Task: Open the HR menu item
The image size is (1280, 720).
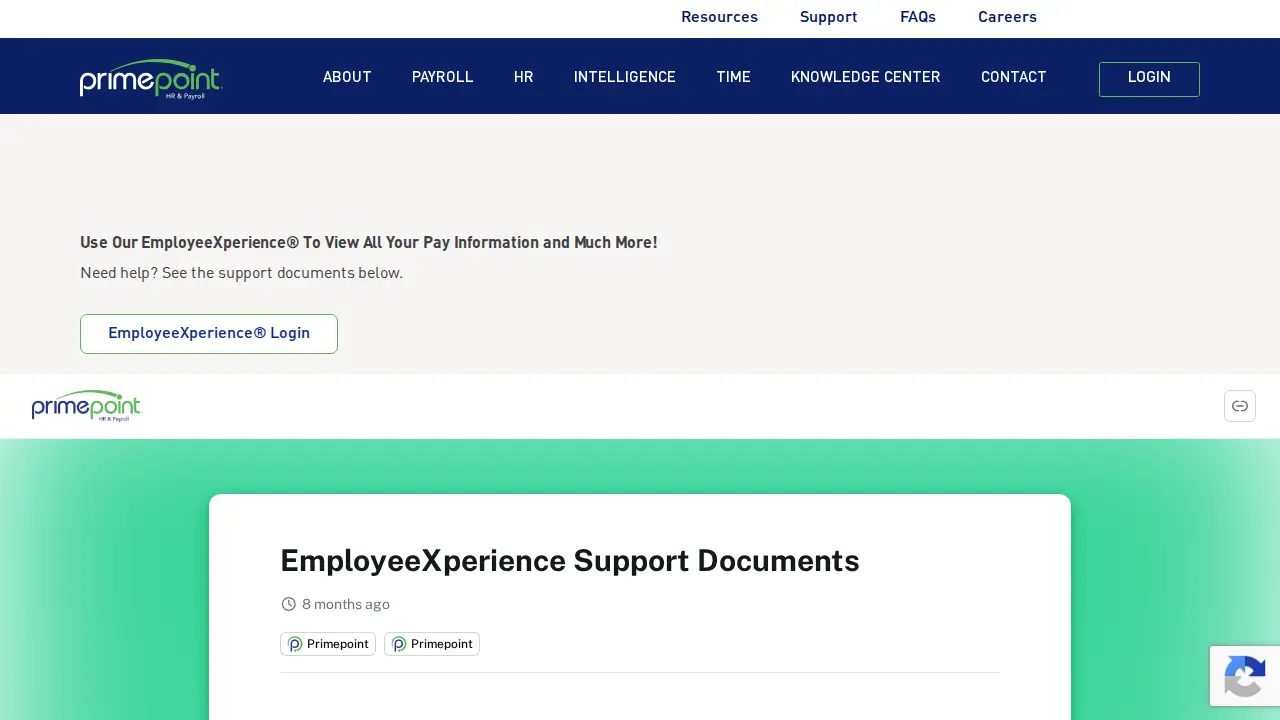Action: click(x=524, y=77)
